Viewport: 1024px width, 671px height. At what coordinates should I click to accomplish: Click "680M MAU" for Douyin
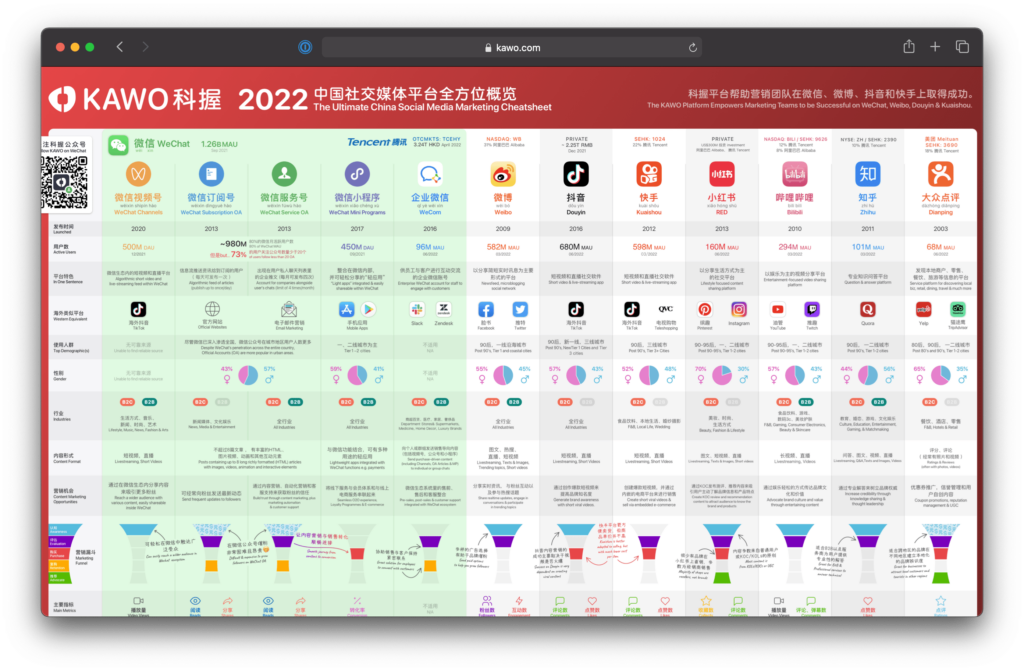tap(575, 247)
